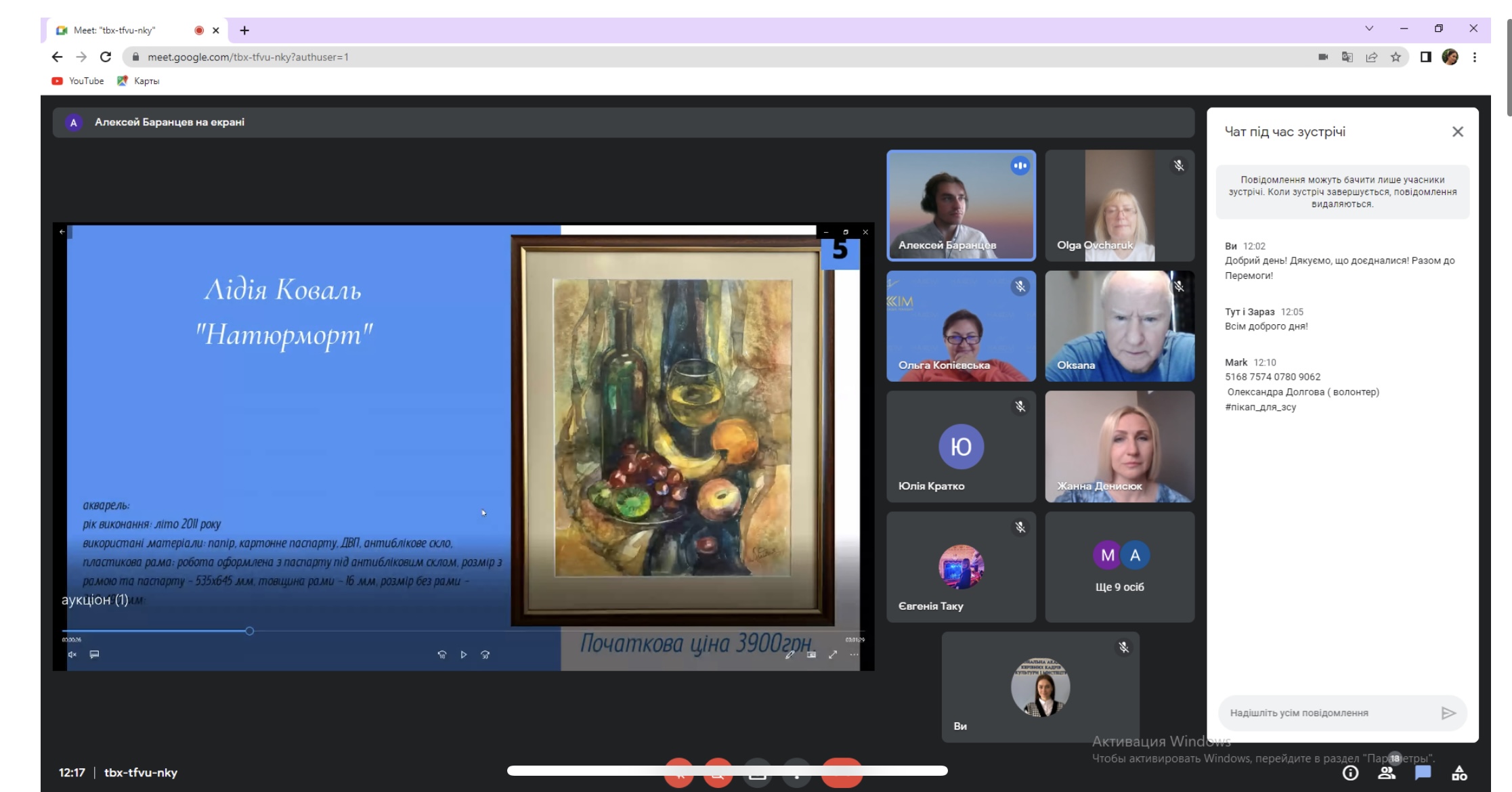The width and height of the screenshot is (1512, 792).
Task: Click the 'Алексей Баранцев на екрані' presenter banner
Action: tap(623, 123)
